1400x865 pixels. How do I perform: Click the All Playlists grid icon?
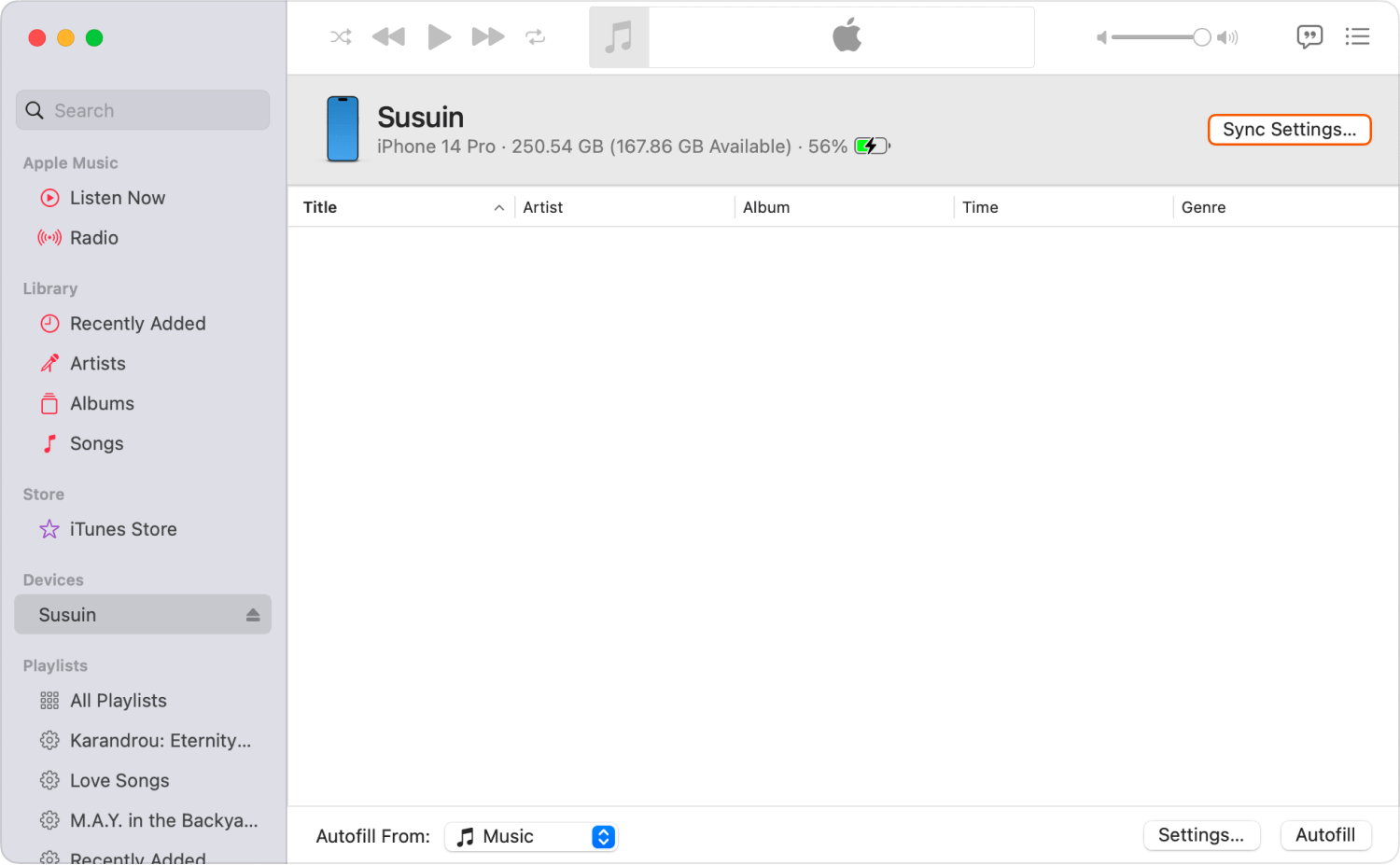click(x=49, y=701)
